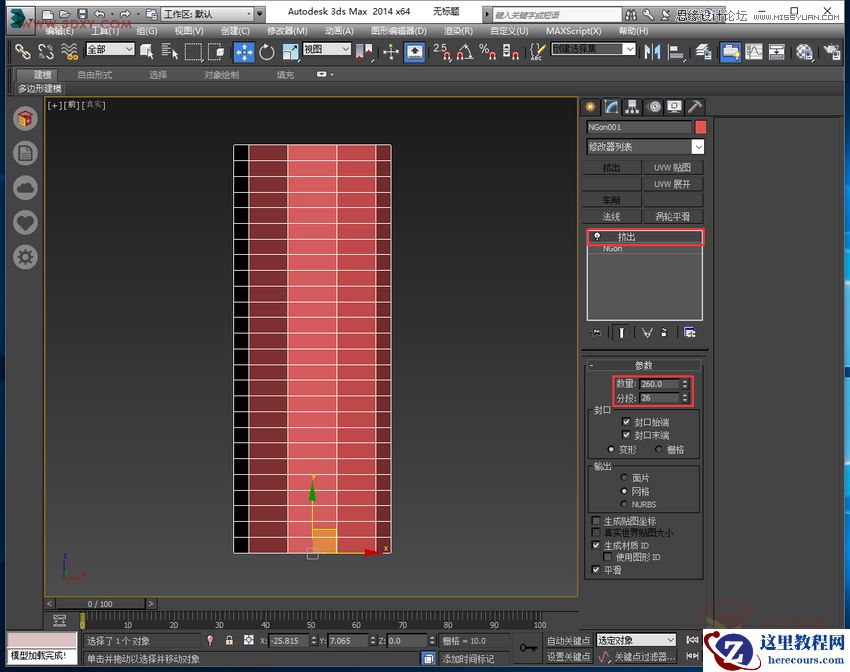
Task: Click the UVW 贴图 modifier button
Action: 672,168
